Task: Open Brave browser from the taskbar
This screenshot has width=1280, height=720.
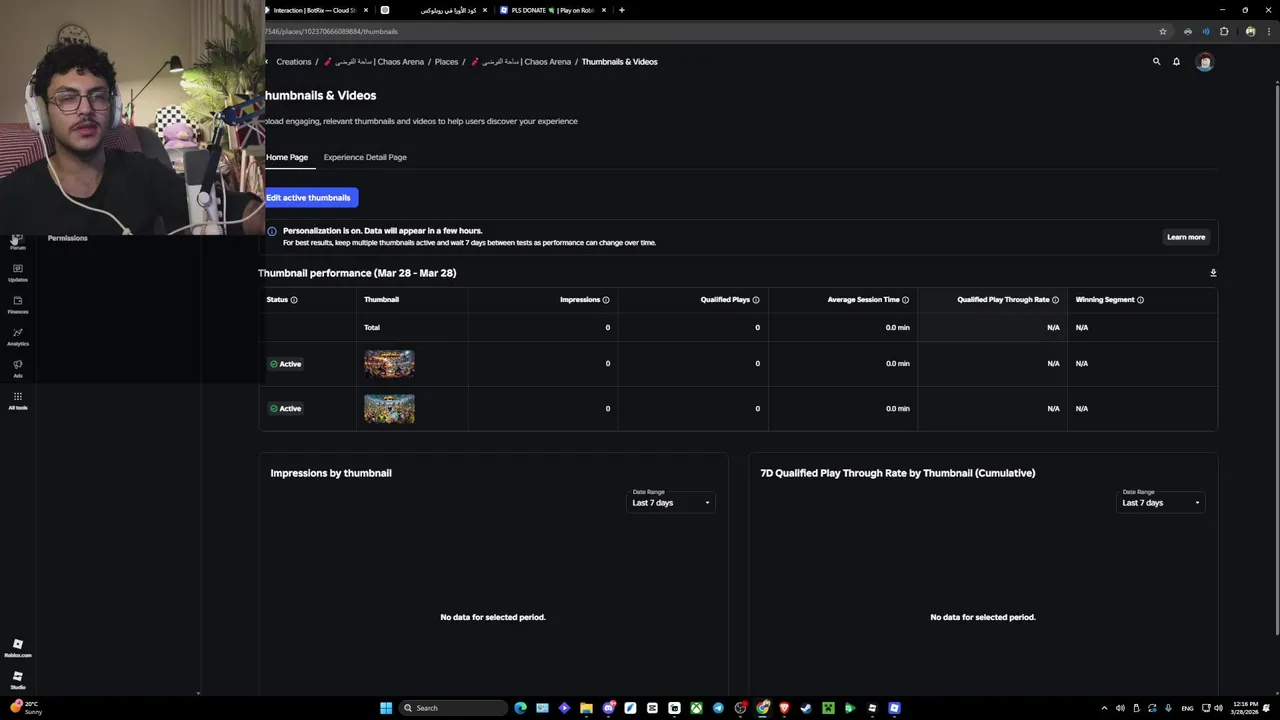Action: click(x=784, y=708)
